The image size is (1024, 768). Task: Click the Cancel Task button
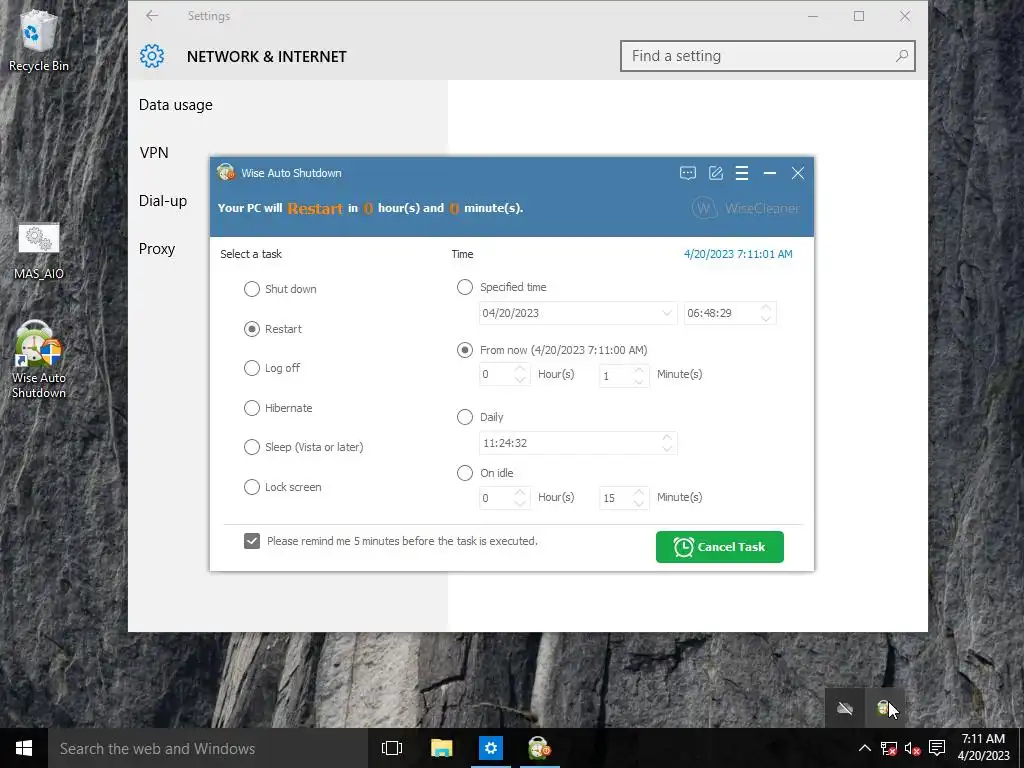pos(720,547)
